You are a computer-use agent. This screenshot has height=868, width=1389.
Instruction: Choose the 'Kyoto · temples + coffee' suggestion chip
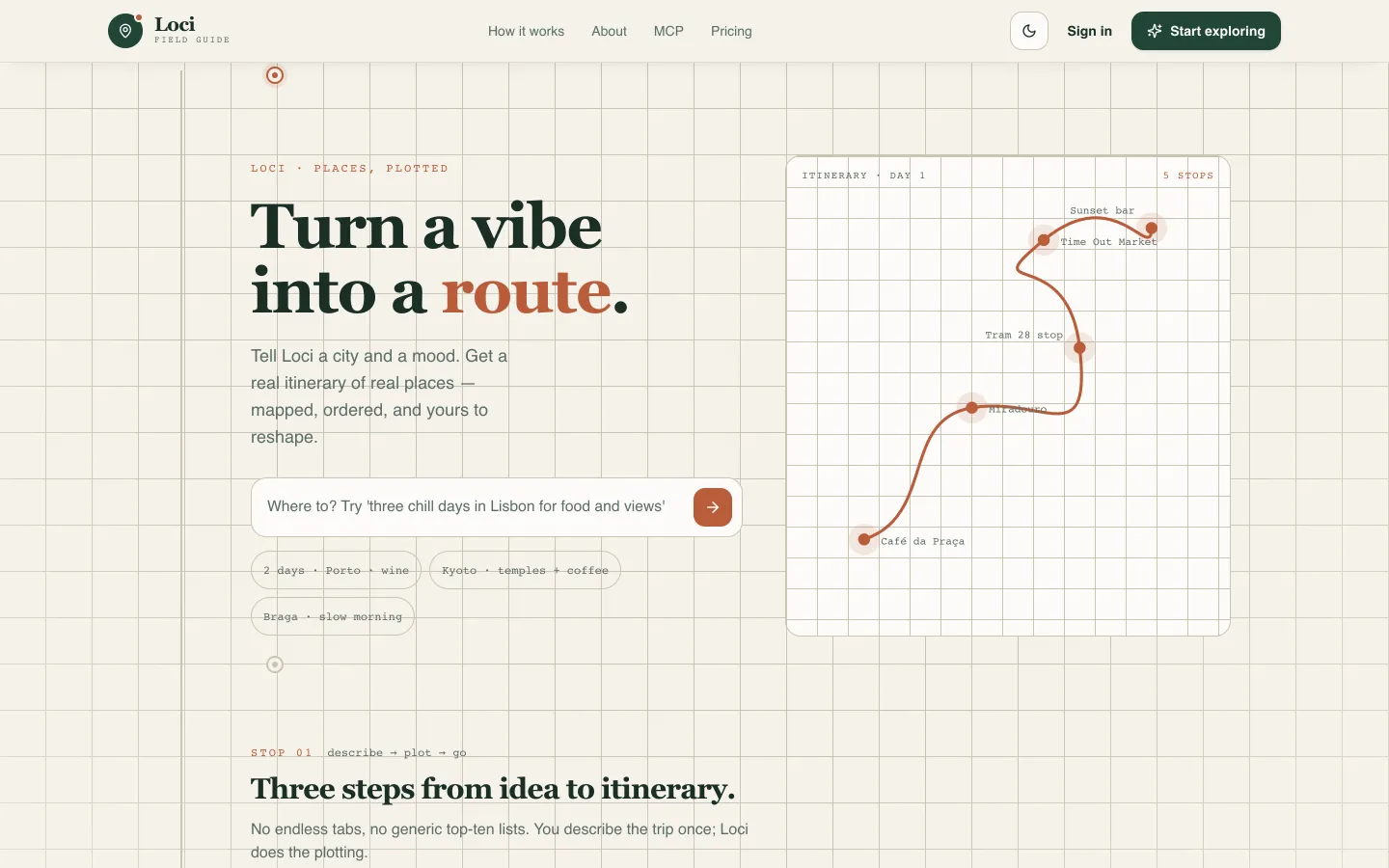[525, 570]
